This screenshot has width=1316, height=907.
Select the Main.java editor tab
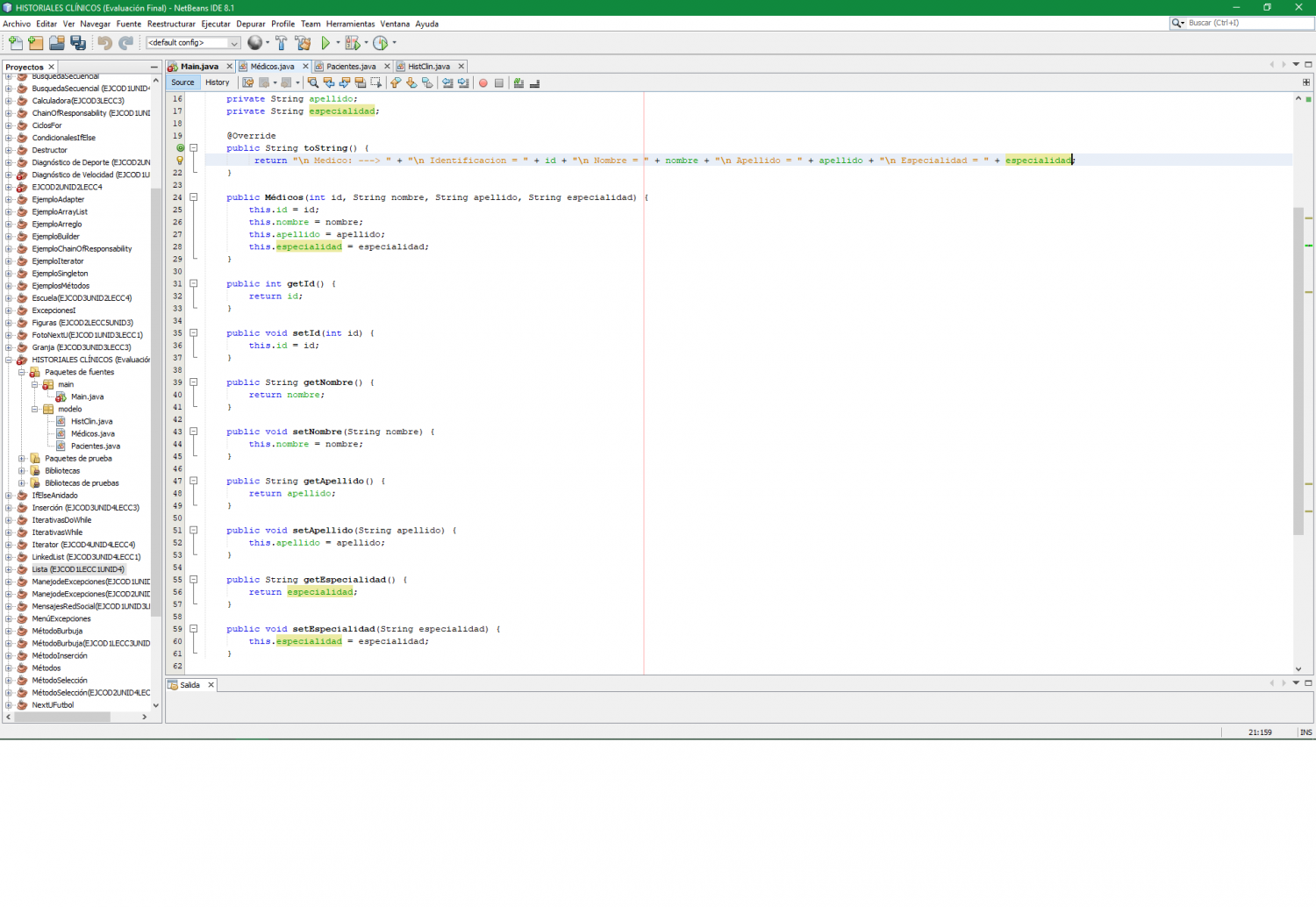(x=199, y=67)
